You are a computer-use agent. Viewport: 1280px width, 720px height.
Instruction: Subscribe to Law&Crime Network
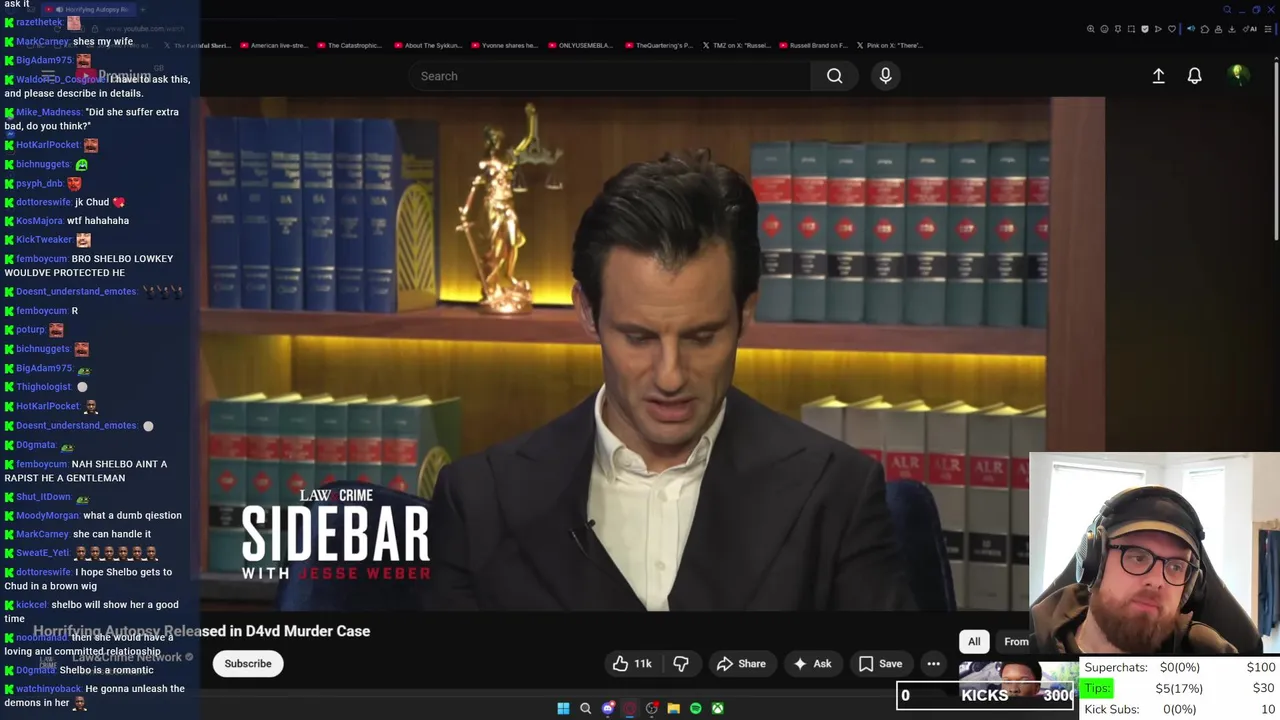coord(248,664)
